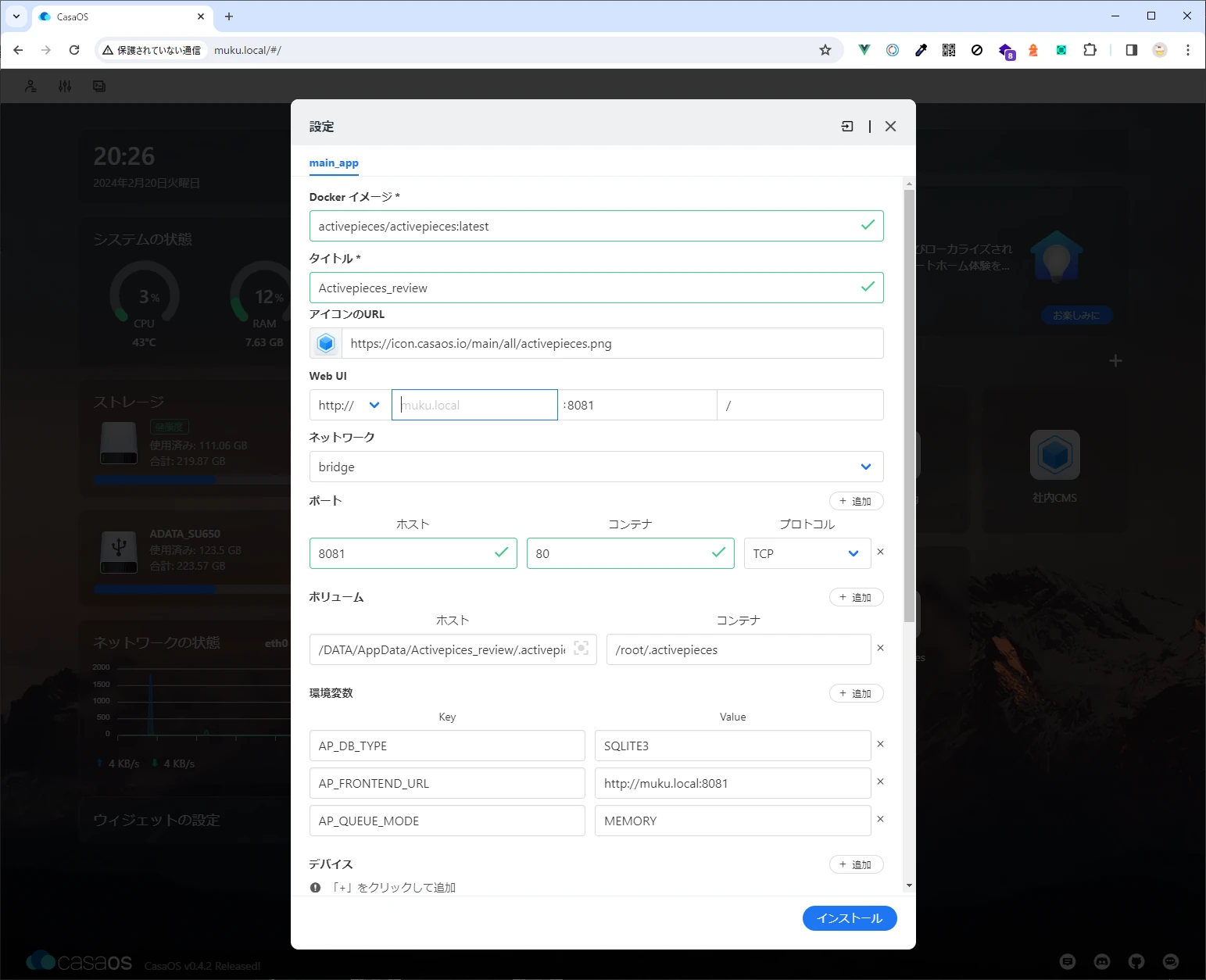
Task: Edit the AP_QUEUE_MODE key field
Action: 447,821
